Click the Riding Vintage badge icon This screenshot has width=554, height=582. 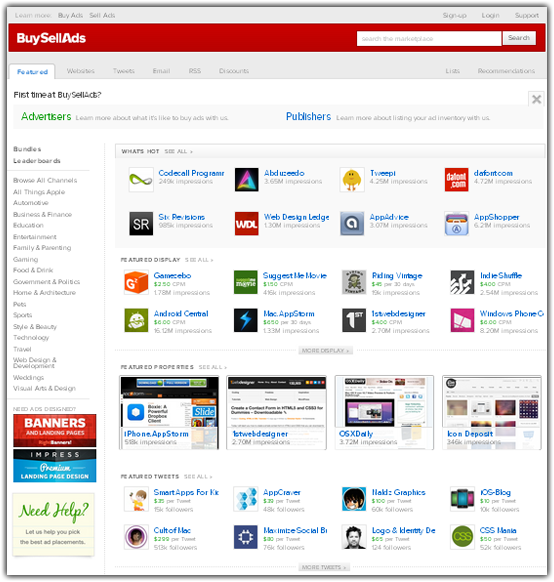point(354,282)
